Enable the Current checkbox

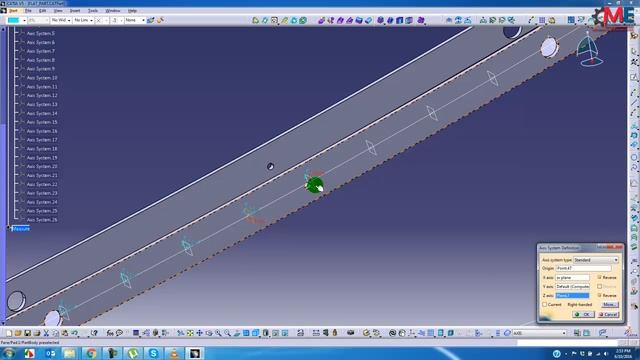tap(544, 304)
